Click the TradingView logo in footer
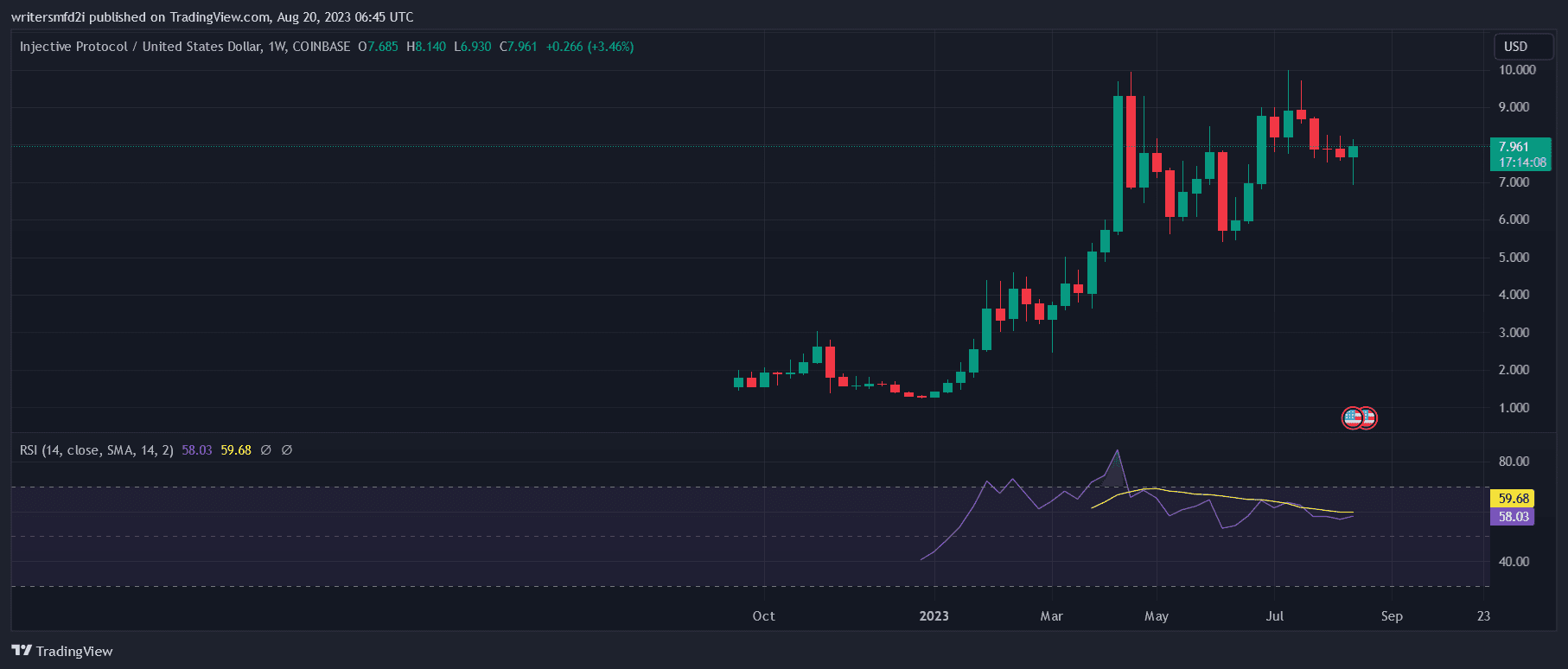 (x=62, y=651)
